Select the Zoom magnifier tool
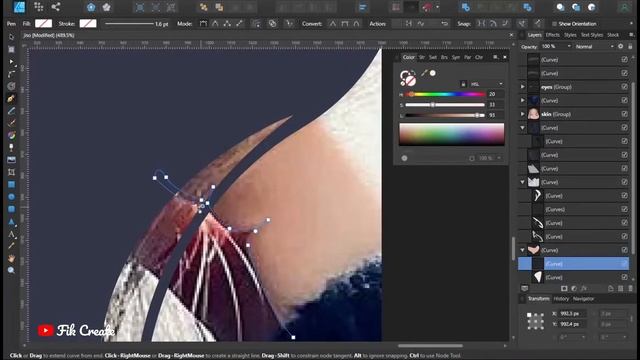640x360 pixels. (x=11, y=270)
